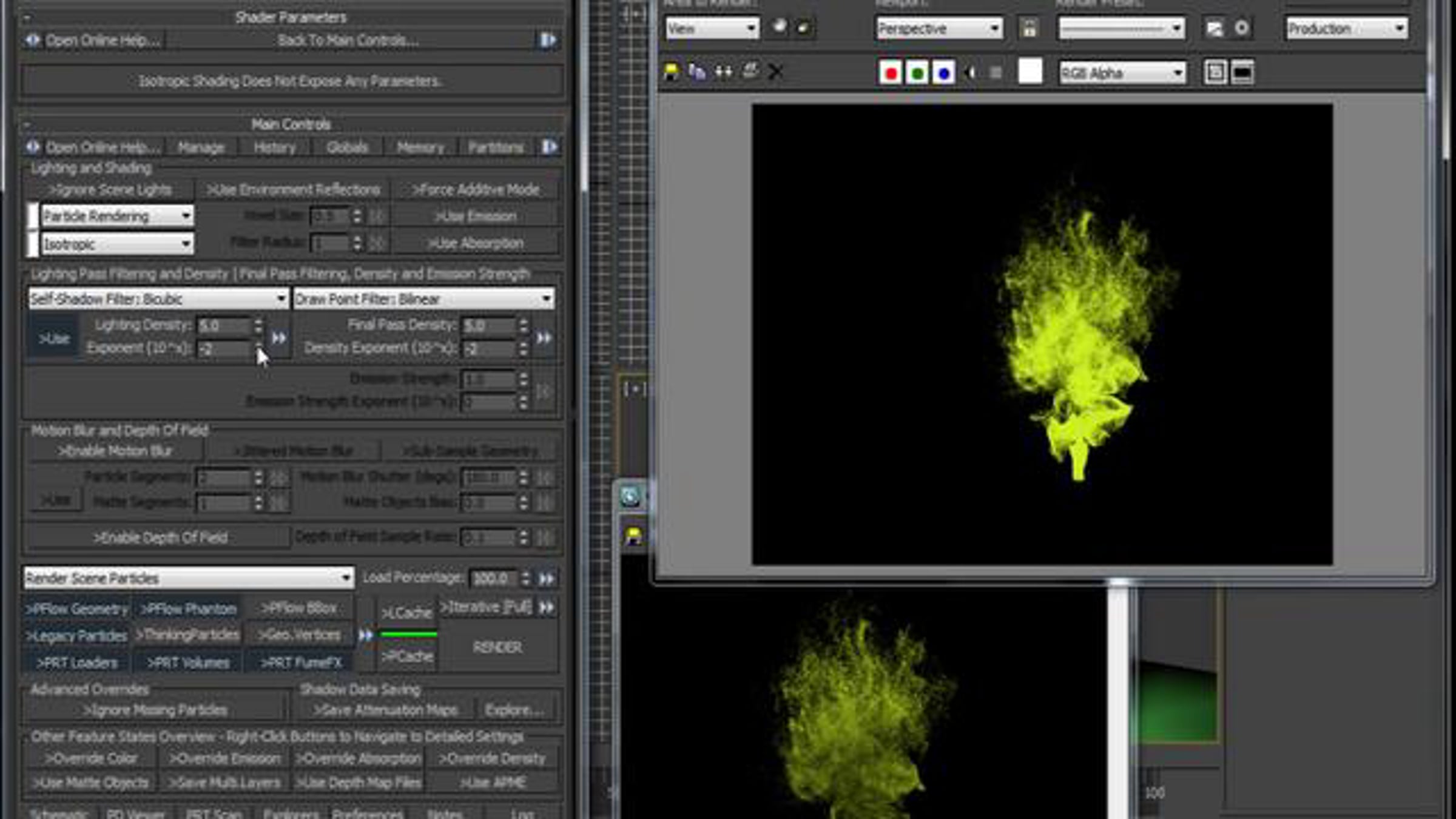Click the white color swatch in frame buffer

(1030, 72)
